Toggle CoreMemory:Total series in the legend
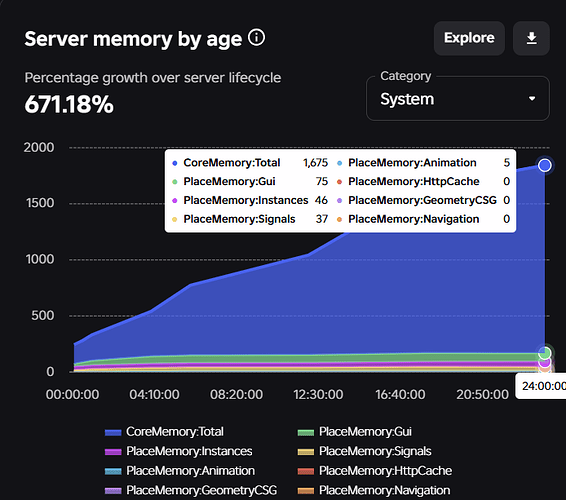The height and width of the screenshot is (500, 566). (165, 432)
